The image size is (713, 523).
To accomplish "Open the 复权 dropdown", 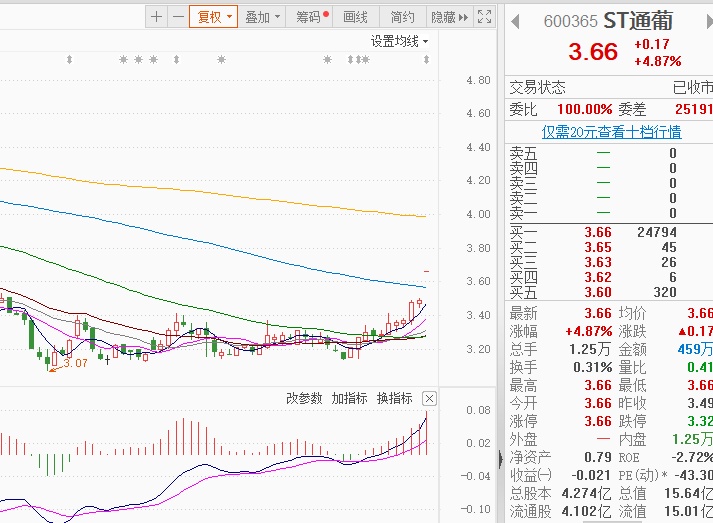I will click(x=214, y=17).
